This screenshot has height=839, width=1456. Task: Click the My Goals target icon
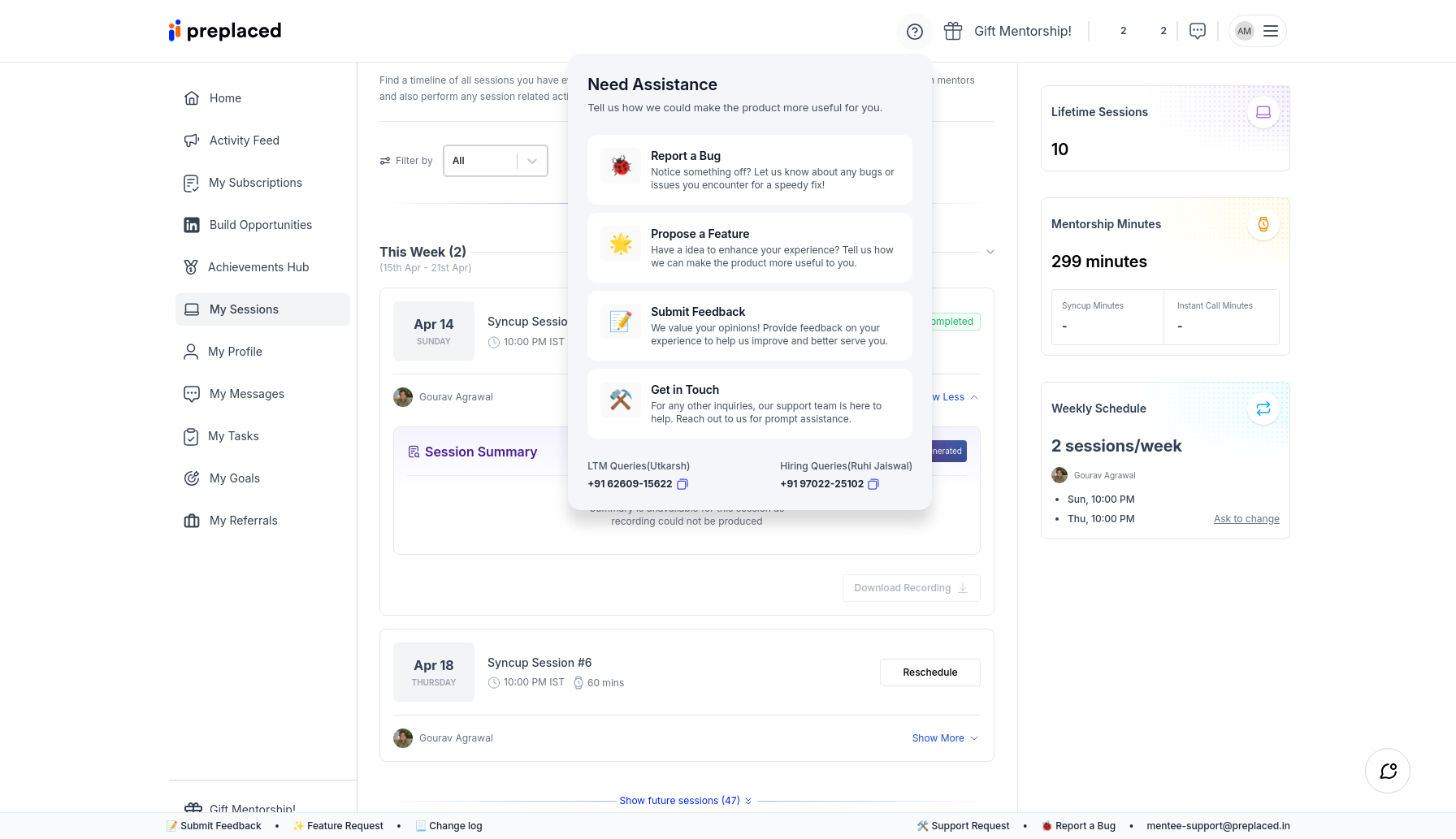click(192, 478)
